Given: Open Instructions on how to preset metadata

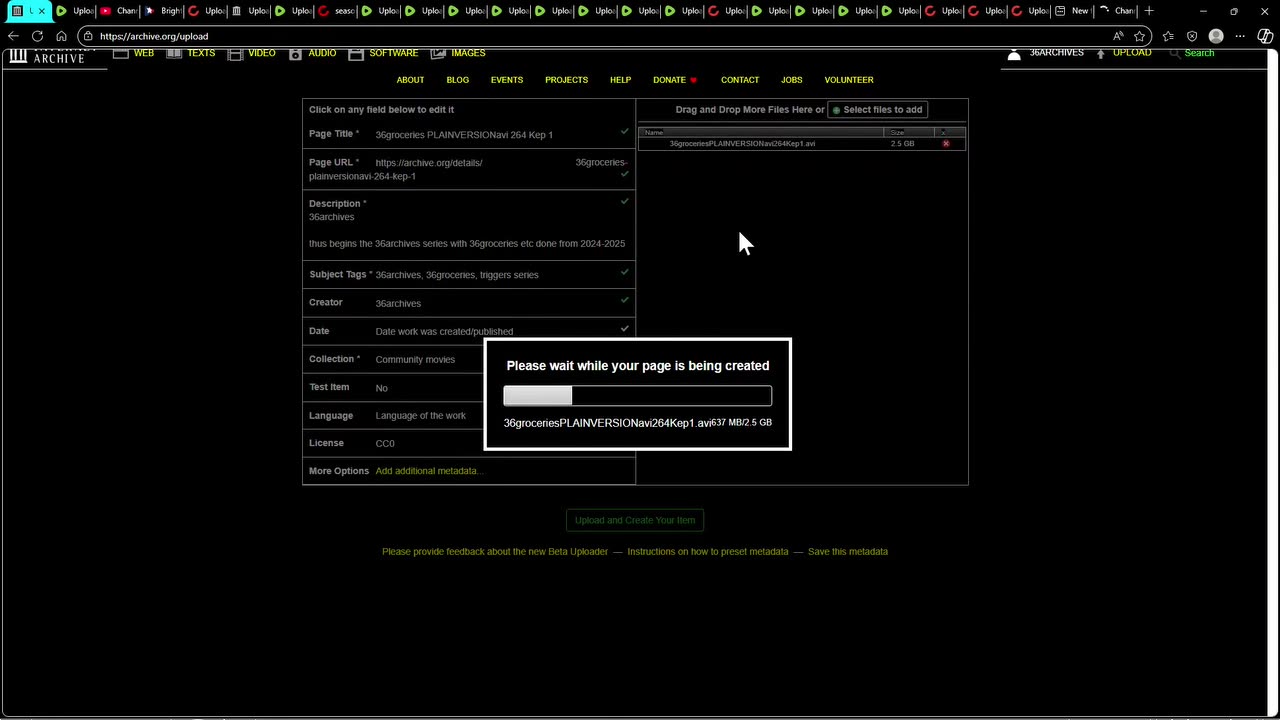Looking at the screenshot, I should click(708, 552).
